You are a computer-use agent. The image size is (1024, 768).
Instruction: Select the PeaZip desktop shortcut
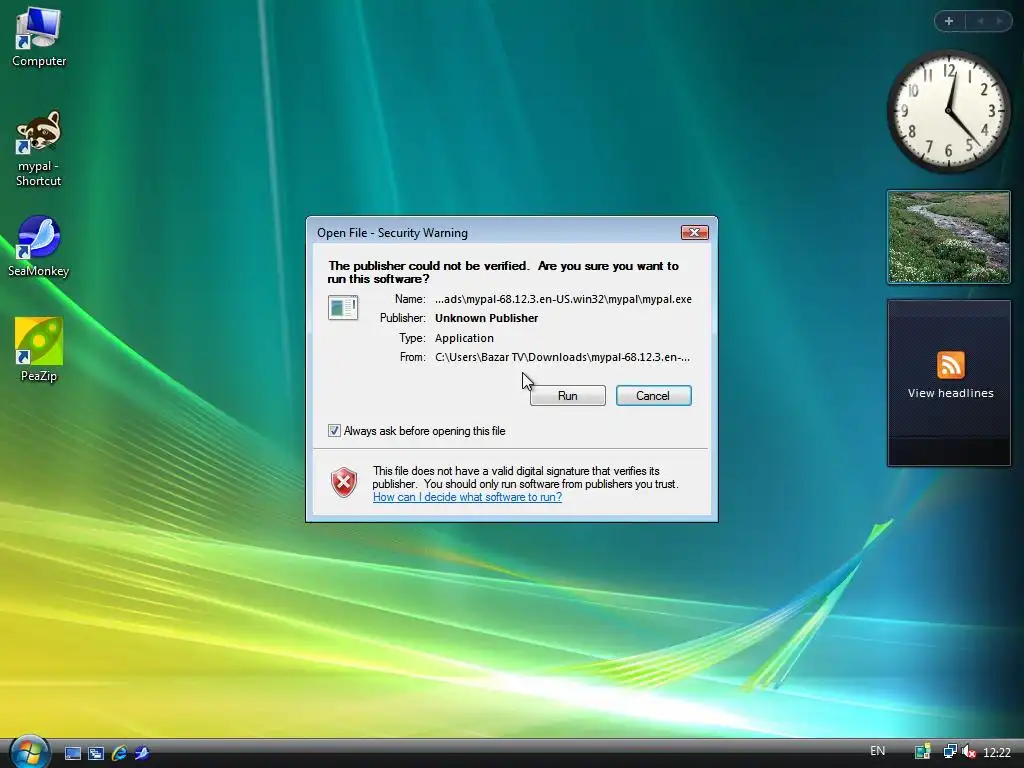point(39,350)
